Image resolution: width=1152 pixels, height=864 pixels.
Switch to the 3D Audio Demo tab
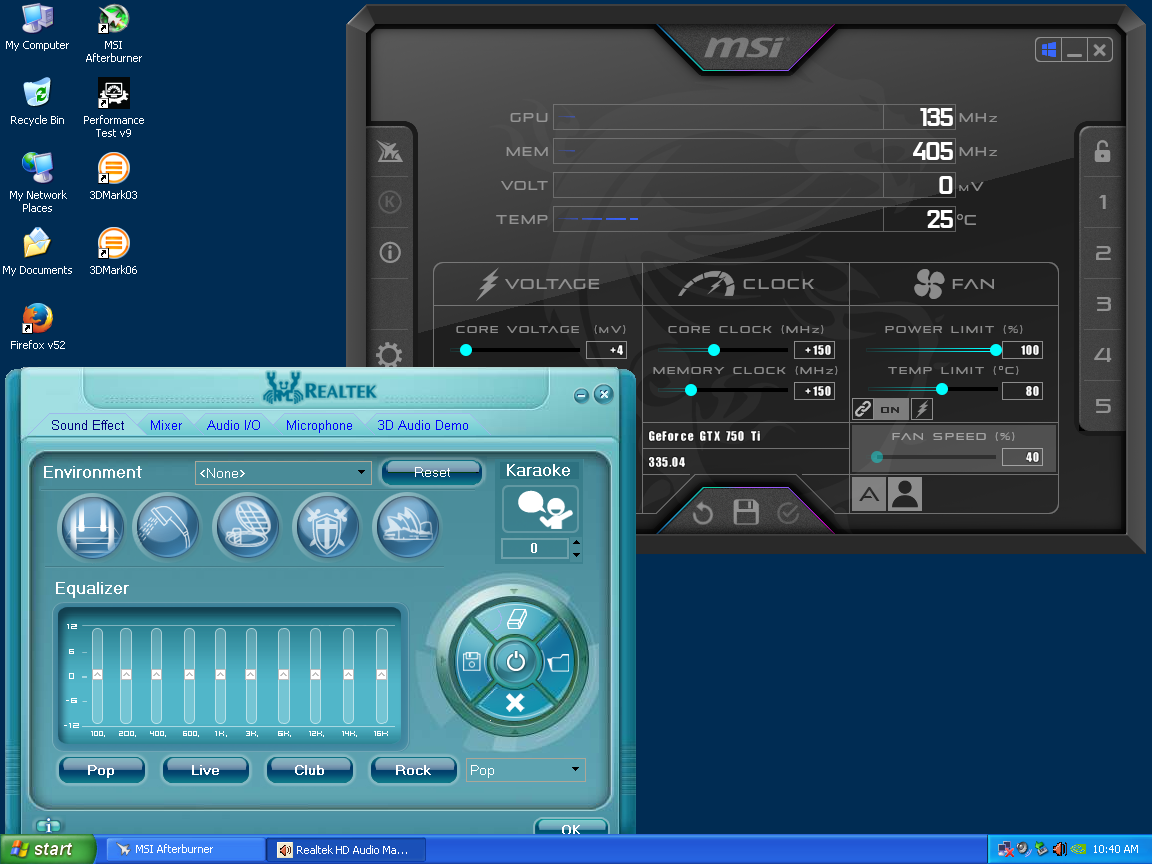422,425
